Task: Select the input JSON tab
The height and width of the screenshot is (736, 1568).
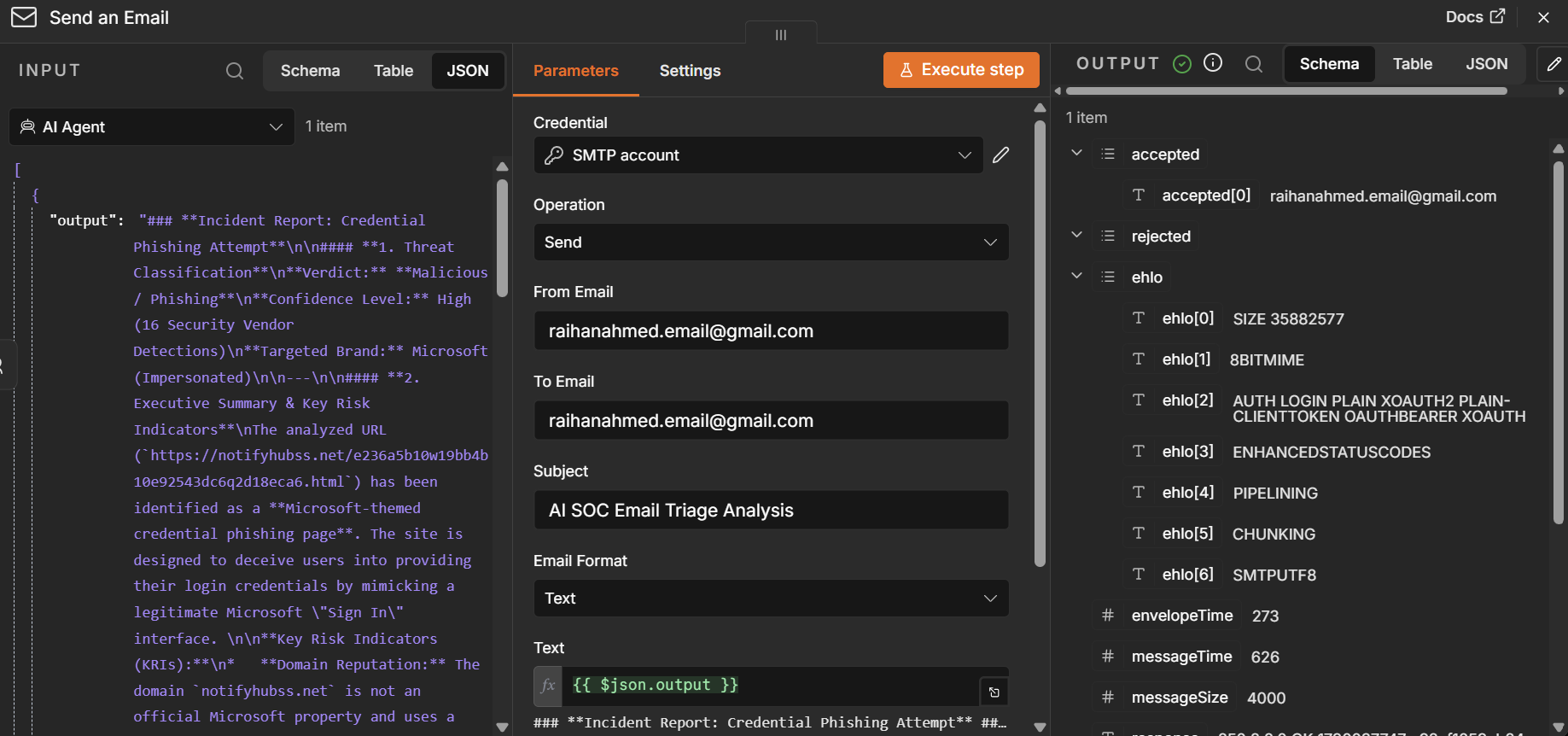Action: click(468, 71)
